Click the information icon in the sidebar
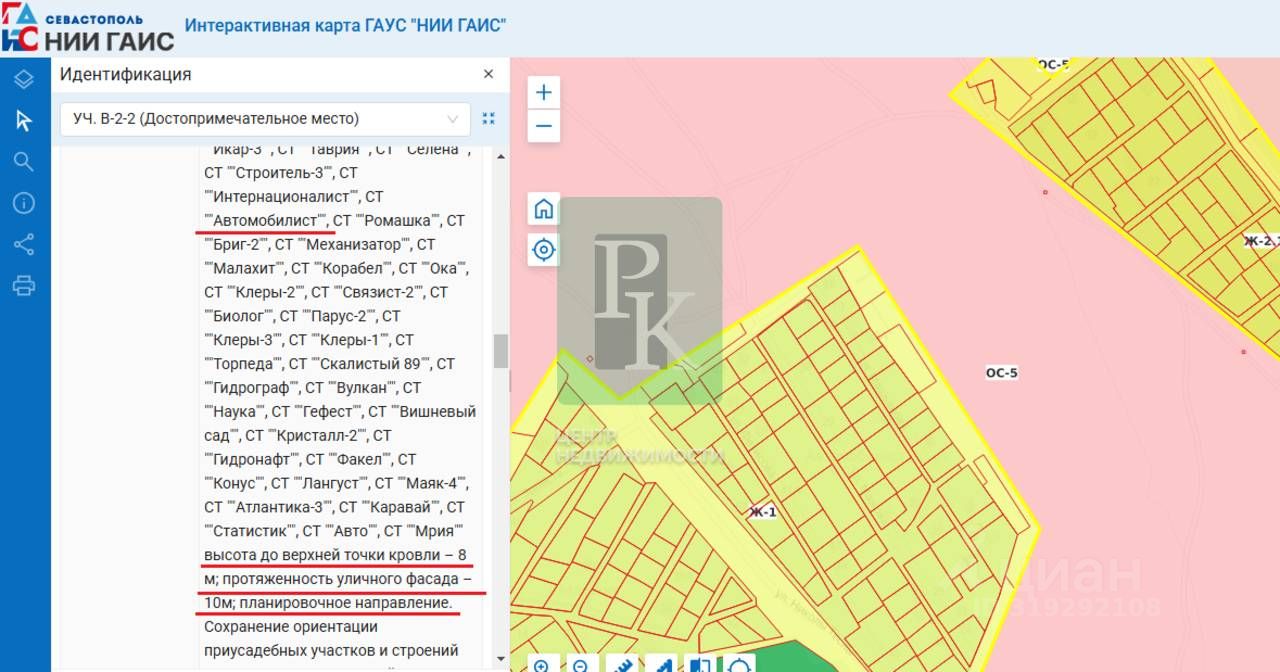Screen dimensions: 1280x672 click(x=24, y=204)
